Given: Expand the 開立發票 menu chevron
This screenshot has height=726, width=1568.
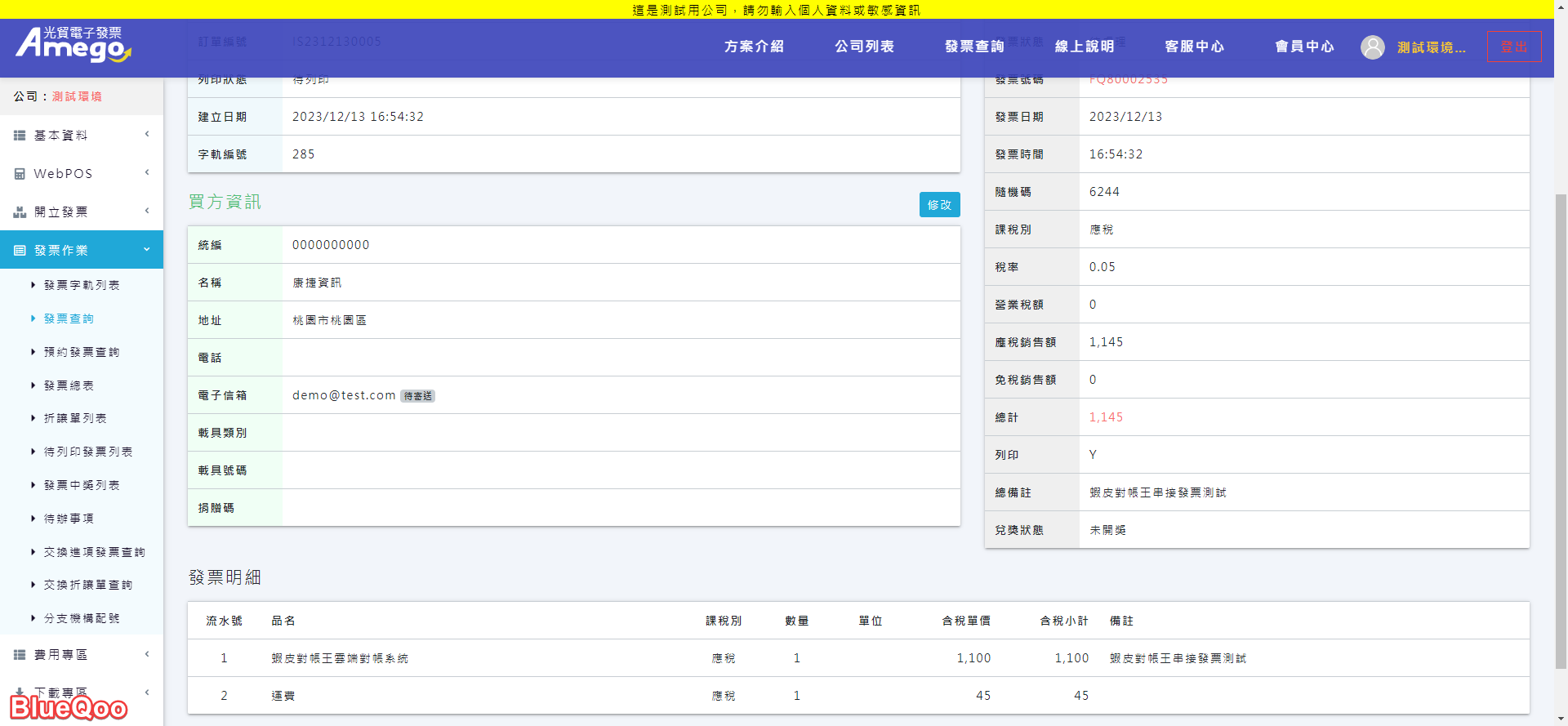Looking at the screenshot, I should (147, 212).
